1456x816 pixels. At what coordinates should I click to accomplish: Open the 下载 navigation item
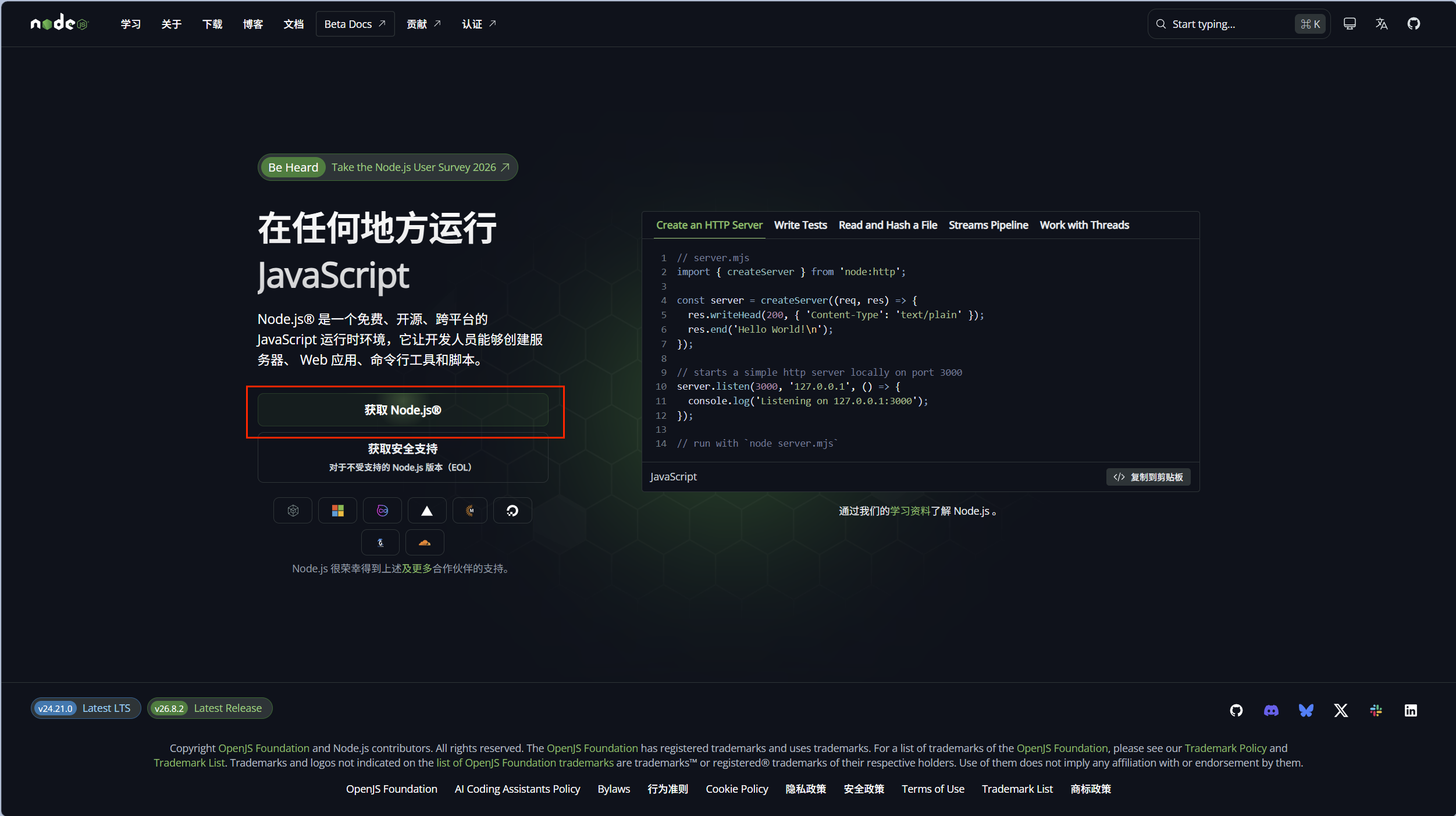tap(212, 24)
